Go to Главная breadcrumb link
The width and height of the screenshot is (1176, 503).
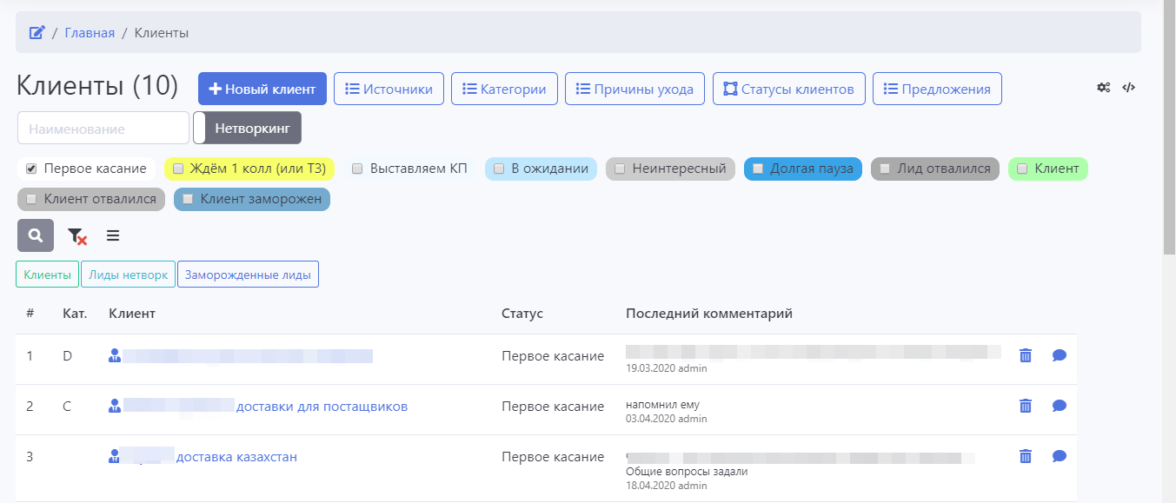click(89, 33)
